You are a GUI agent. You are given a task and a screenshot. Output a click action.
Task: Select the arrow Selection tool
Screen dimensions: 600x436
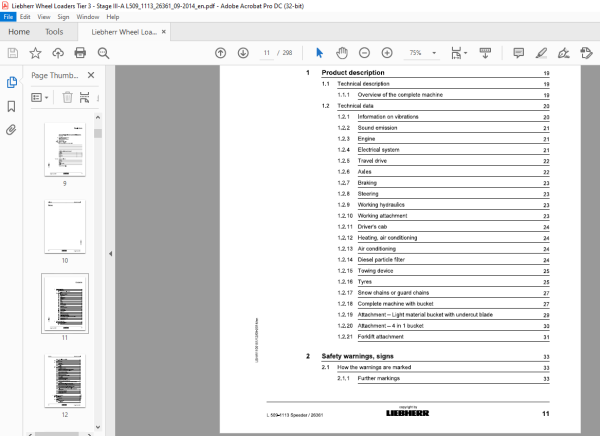point(319,53)
